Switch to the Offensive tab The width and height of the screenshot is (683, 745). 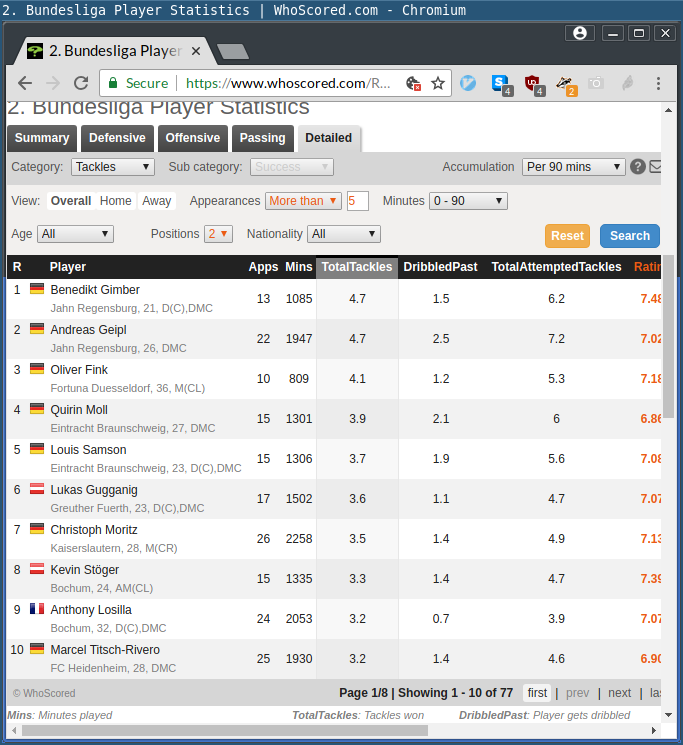coord(193,138)
